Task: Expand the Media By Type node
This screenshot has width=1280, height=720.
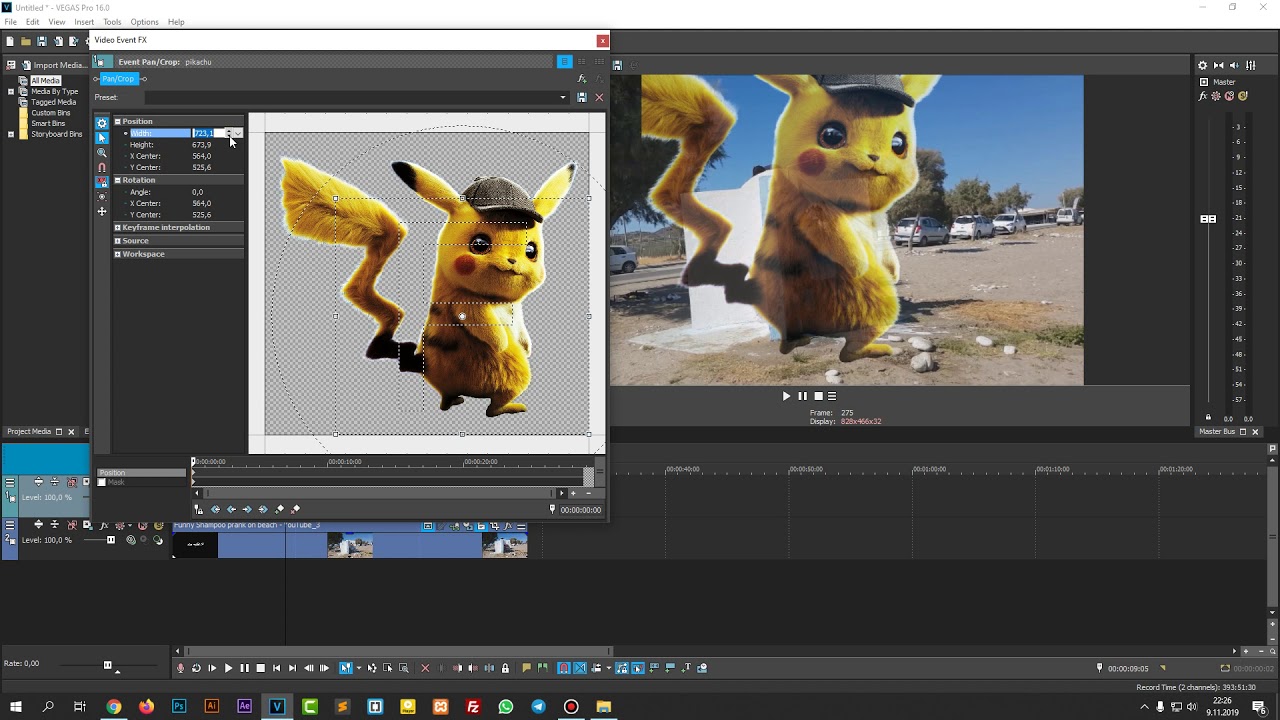Action: [11, 91]
